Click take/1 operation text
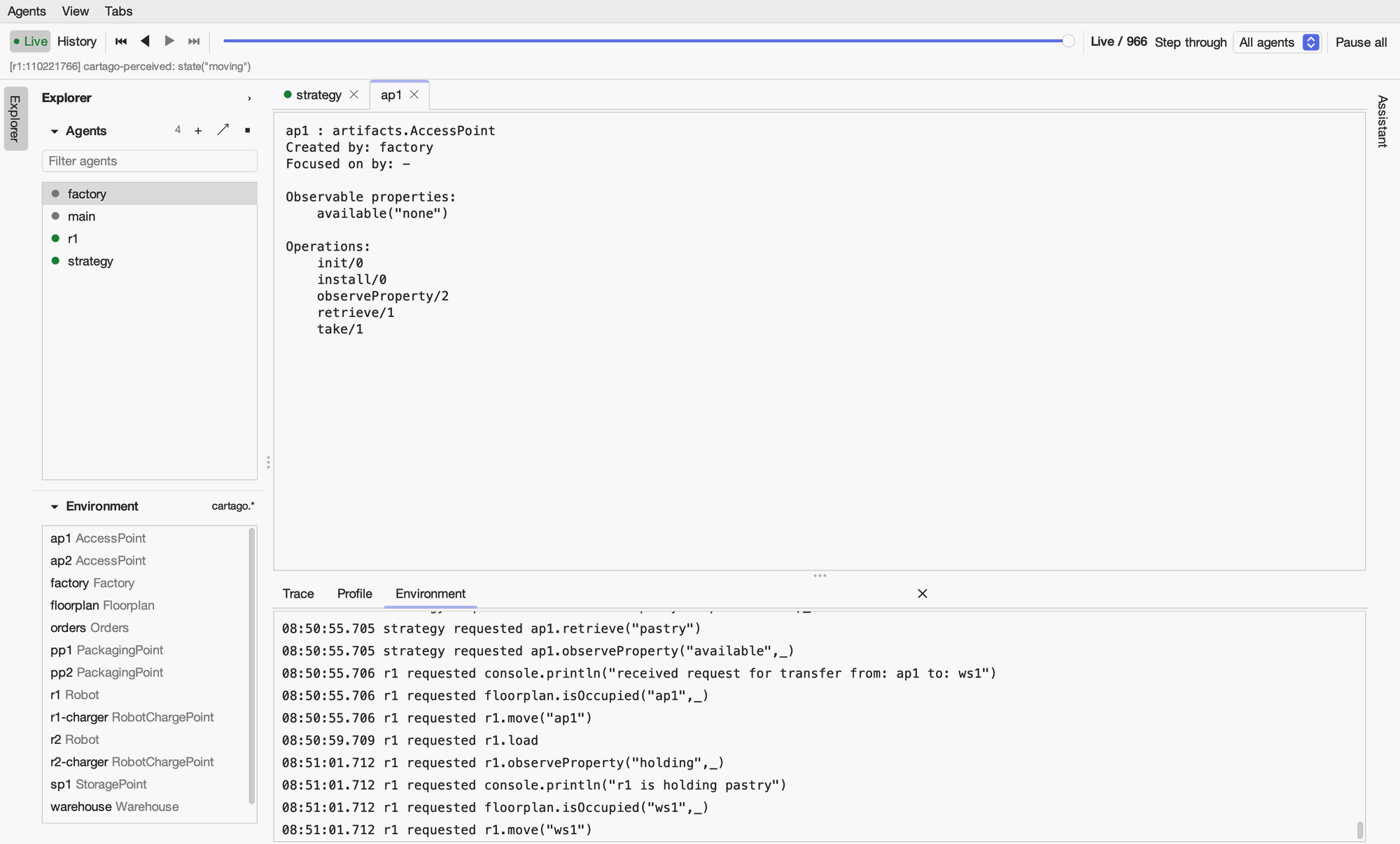Screen dimensions: 1400x844 [x=340, y=329]
